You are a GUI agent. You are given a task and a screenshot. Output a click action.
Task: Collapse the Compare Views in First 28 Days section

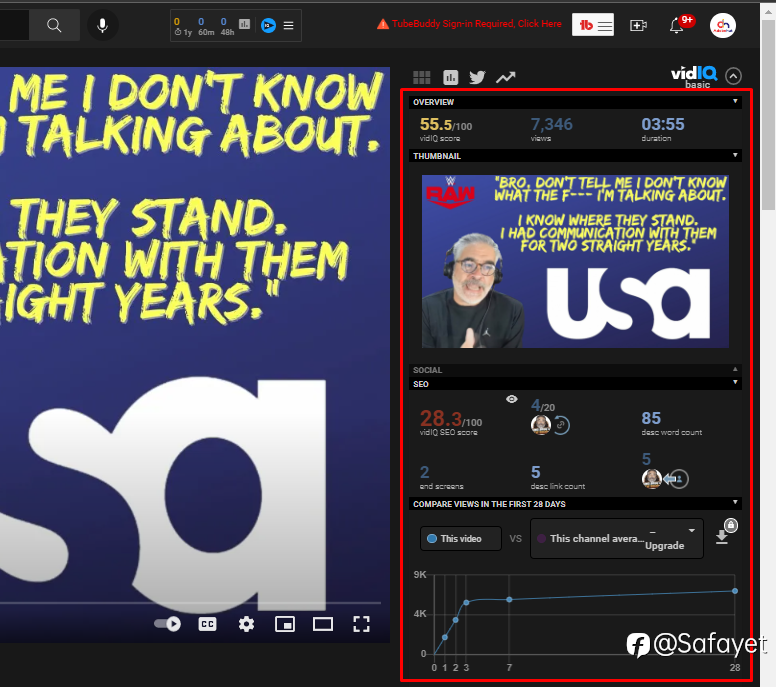735,502
